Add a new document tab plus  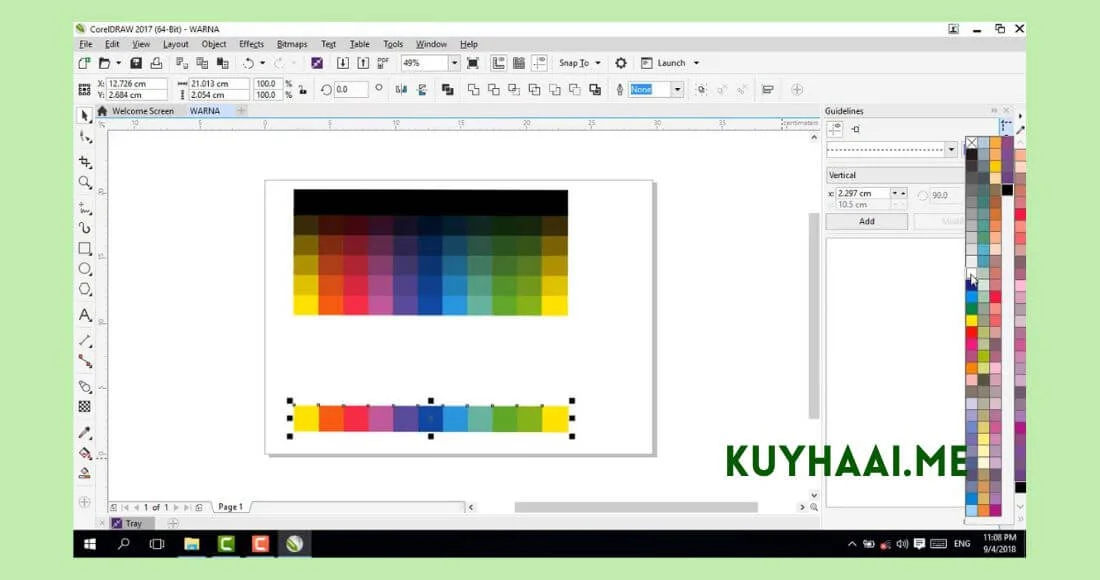pos(241,111)
